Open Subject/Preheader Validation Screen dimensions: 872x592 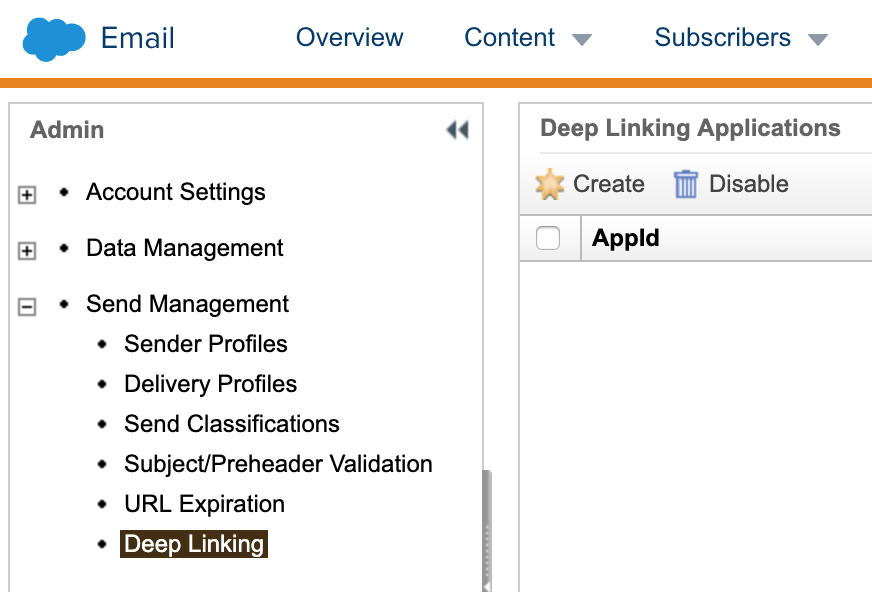point(278,464)
